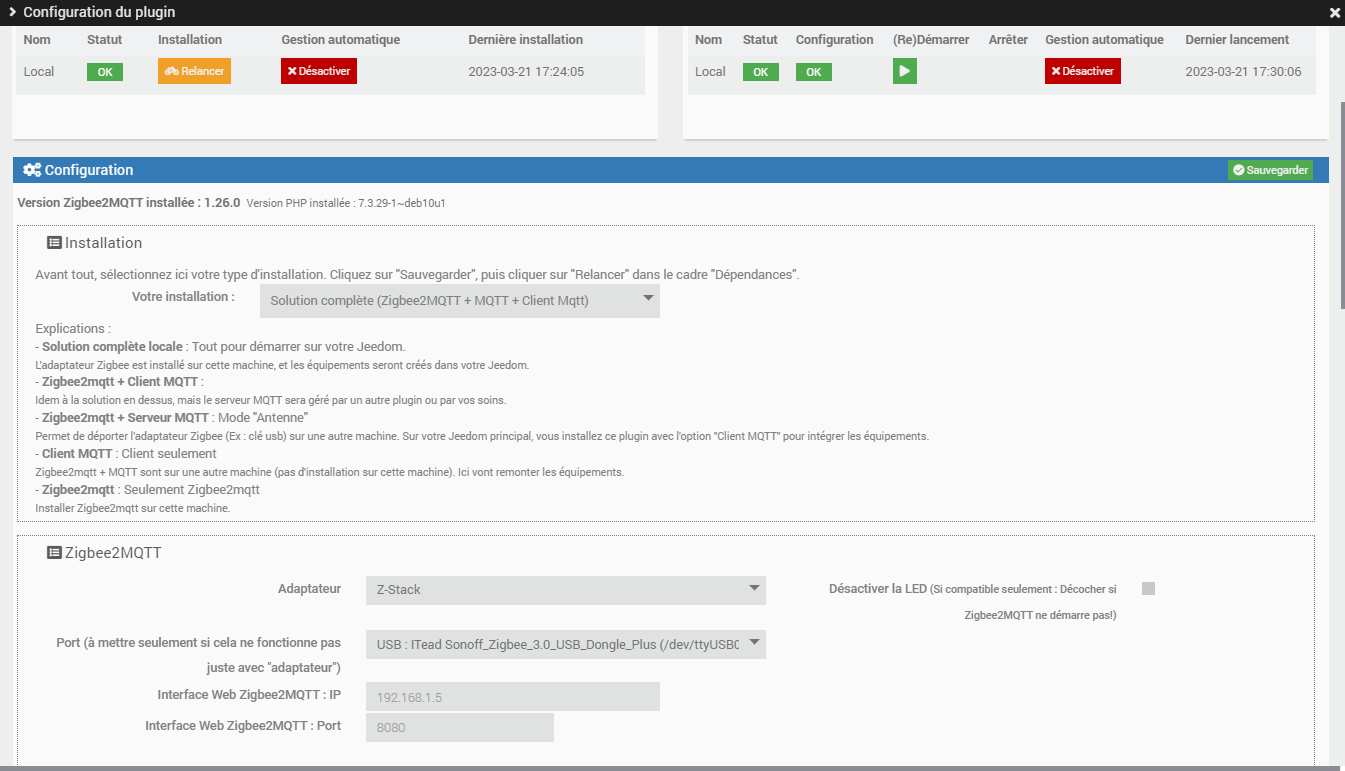
Task: Click the OK status badge for dependencies
Action: coord(105,72)
